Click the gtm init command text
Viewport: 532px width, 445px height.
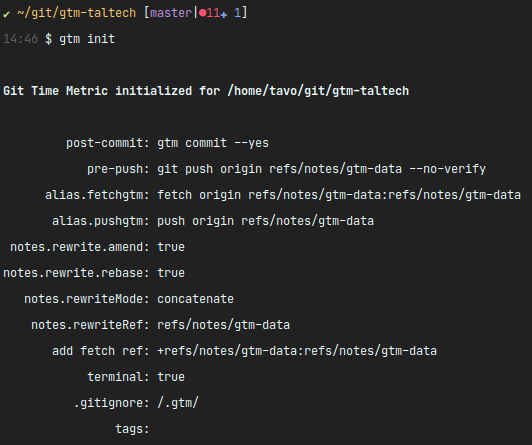(87, 39)
